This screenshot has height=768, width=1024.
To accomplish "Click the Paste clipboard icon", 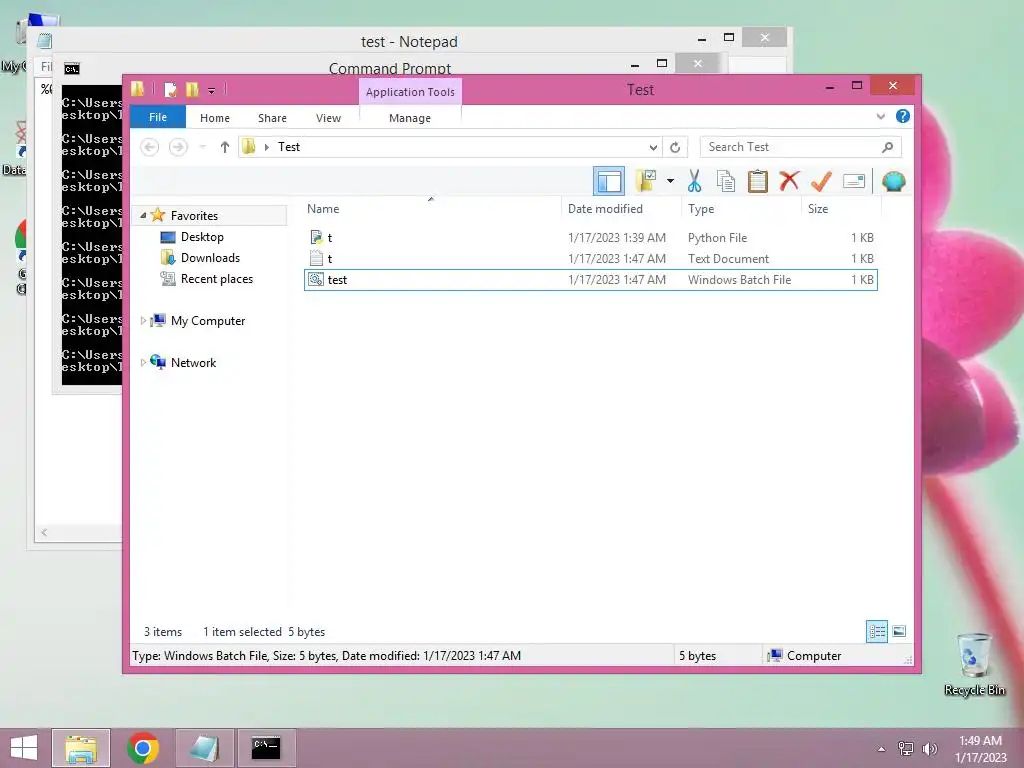I will 758,181.
